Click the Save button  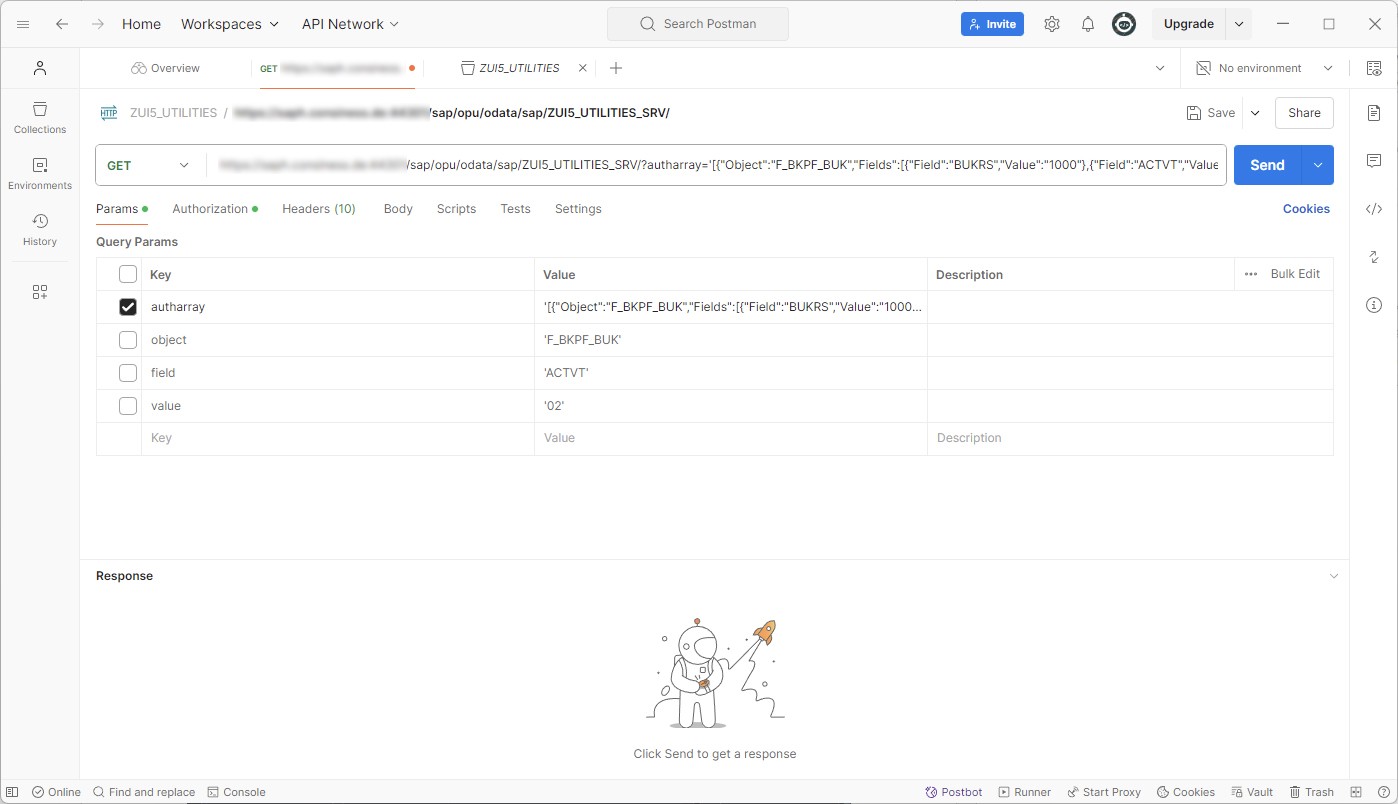(1211, 113)
